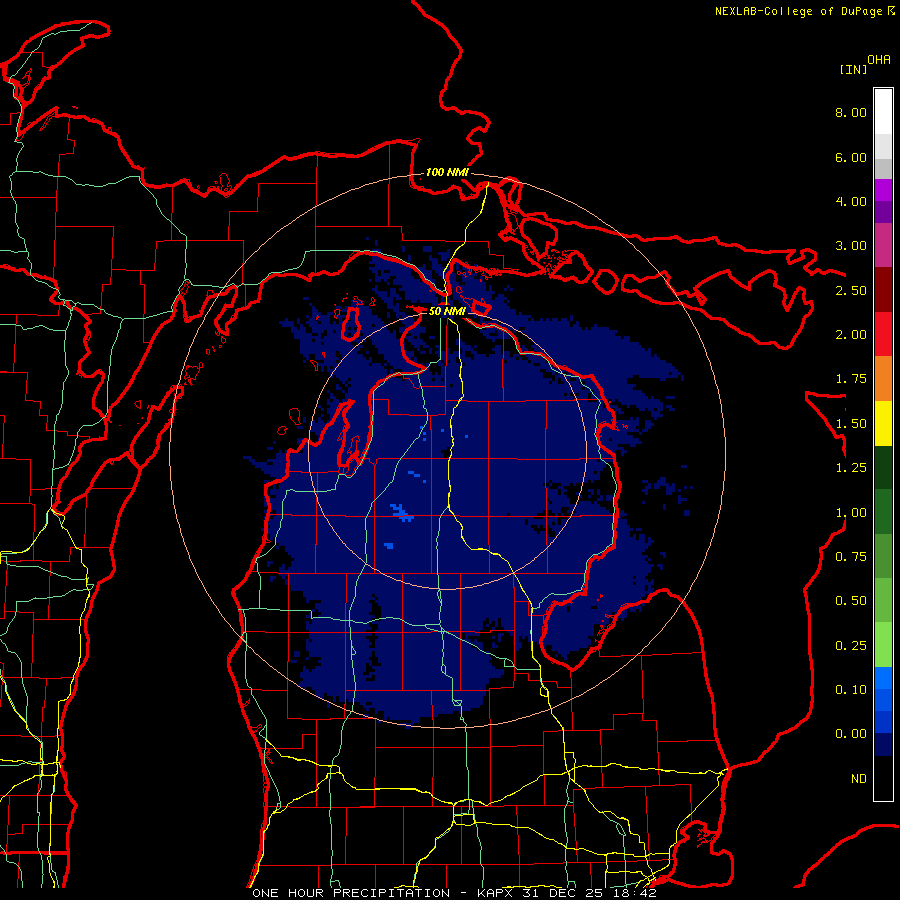Click the orange swatch beside 1.75
900x900 pixels.
click(883, 379)
